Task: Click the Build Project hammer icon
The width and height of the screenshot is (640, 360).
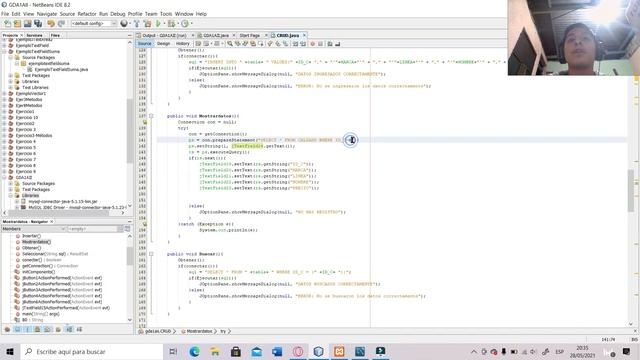Action: pos(137,24)
